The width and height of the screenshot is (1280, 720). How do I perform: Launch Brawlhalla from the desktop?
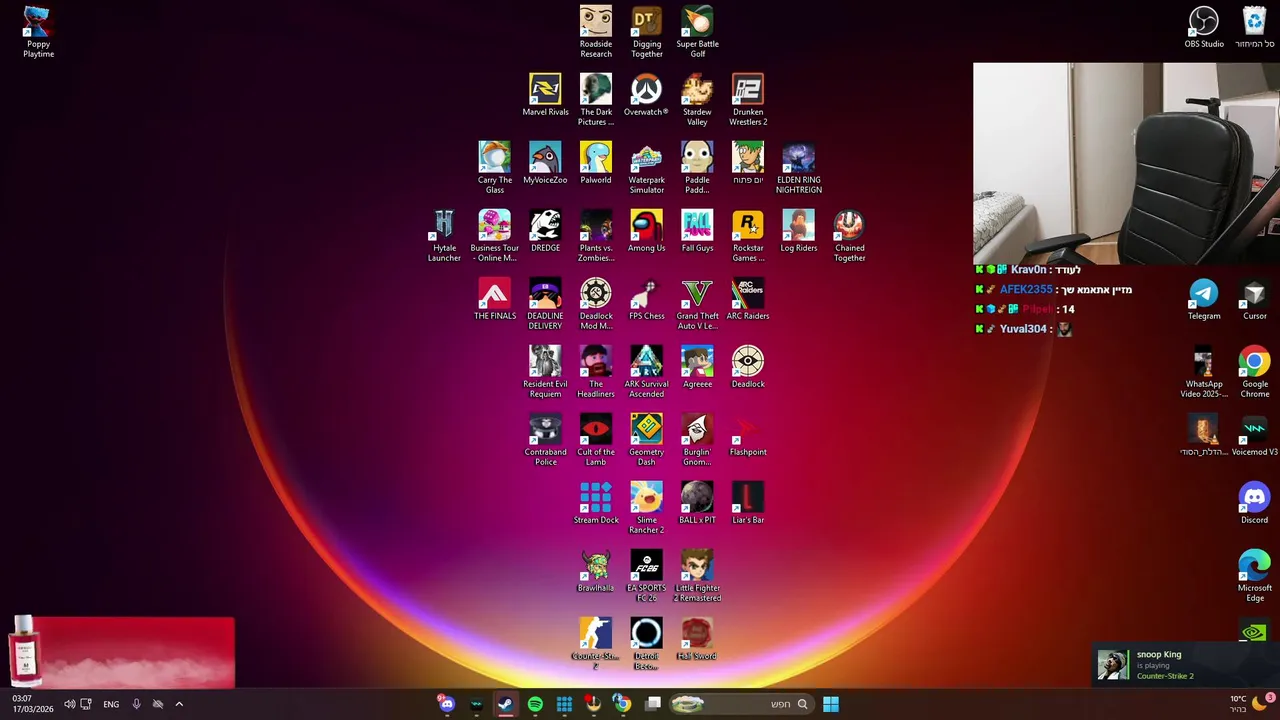[x=596, y=571]
